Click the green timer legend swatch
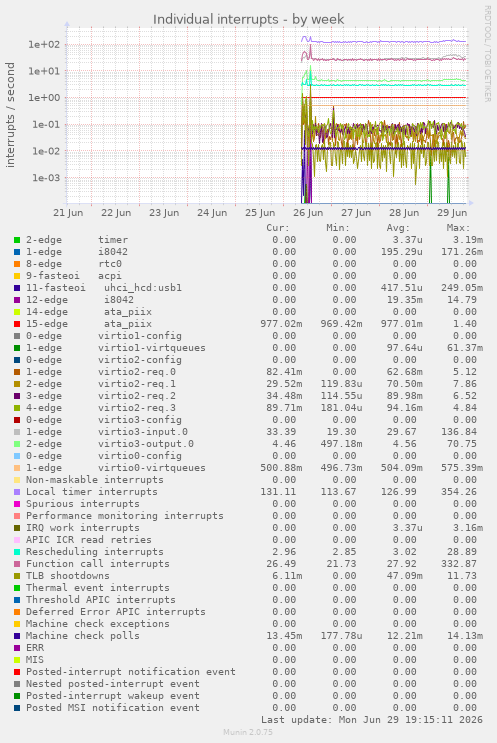 point(17,240)
